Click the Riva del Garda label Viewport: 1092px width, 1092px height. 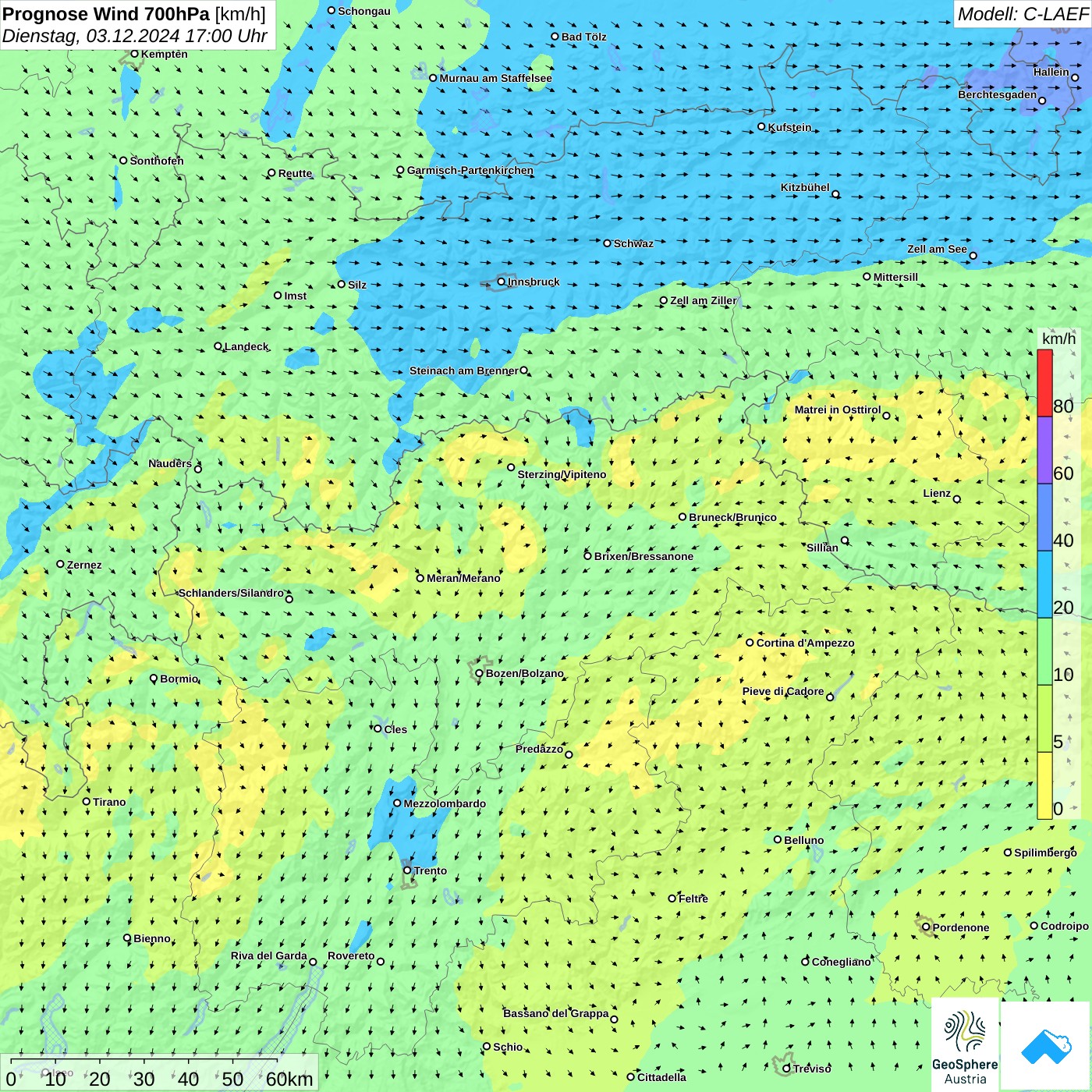269,955
